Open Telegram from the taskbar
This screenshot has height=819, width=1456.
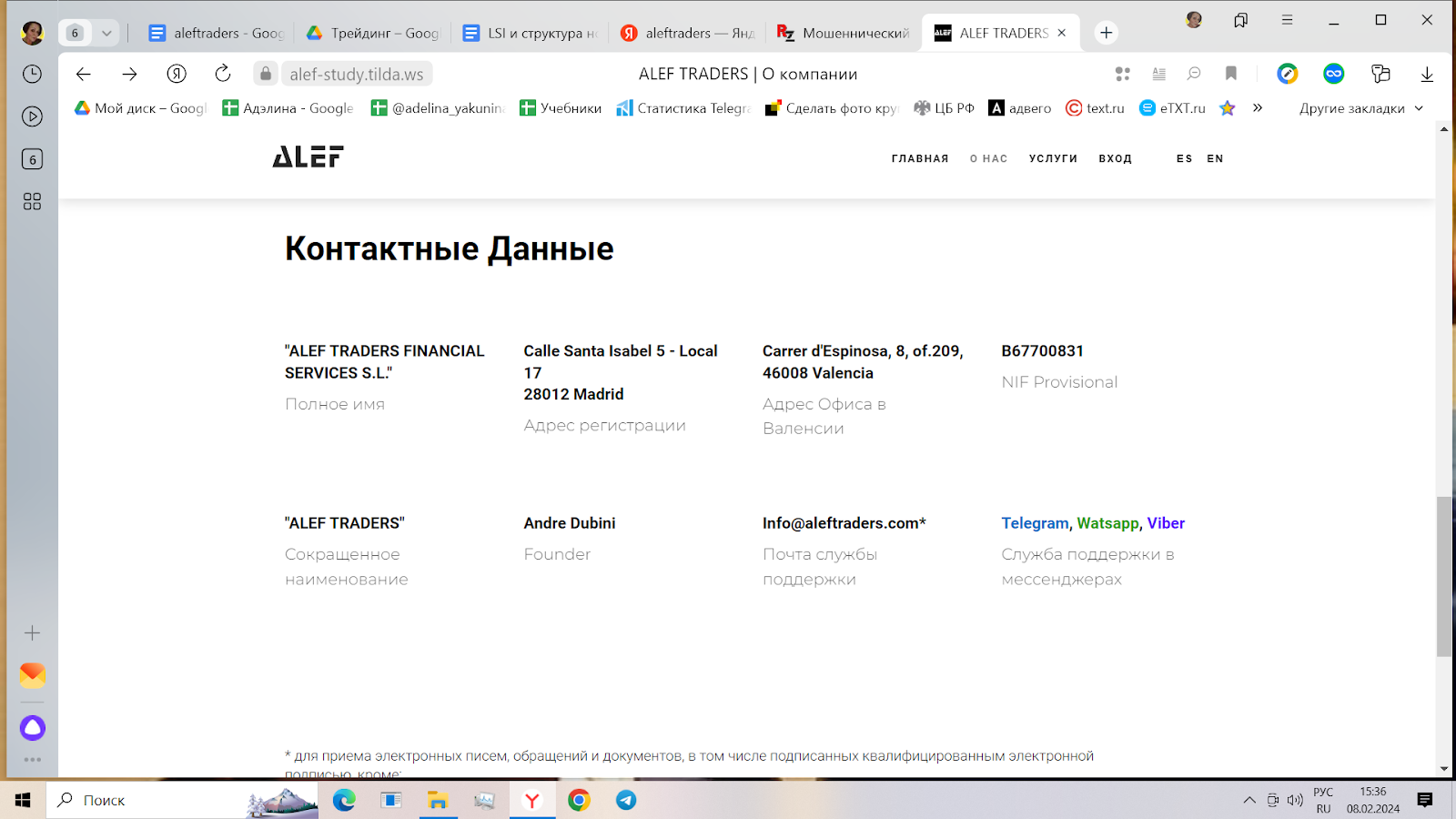626,800
